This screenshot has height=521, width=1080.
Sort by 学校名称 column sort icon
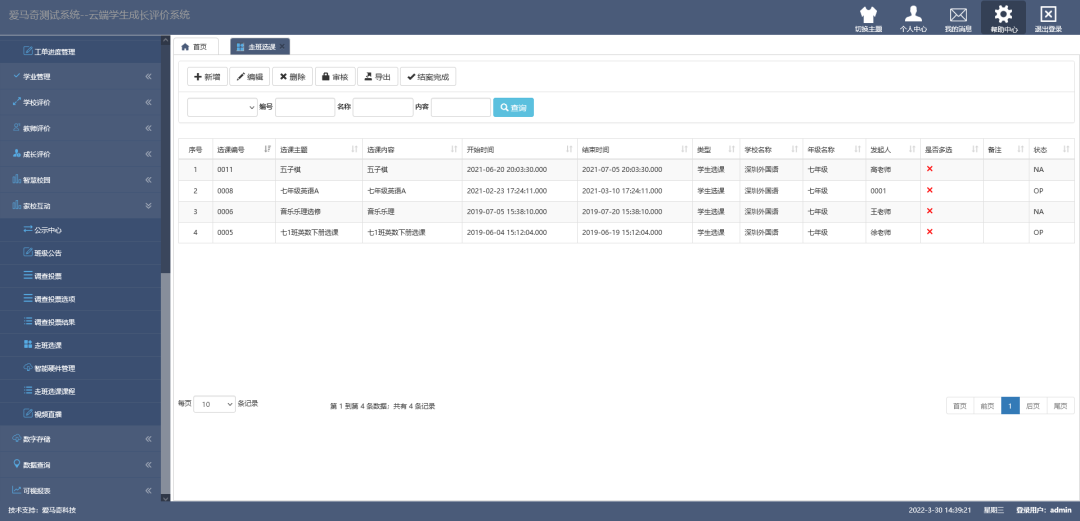point(795,150)
